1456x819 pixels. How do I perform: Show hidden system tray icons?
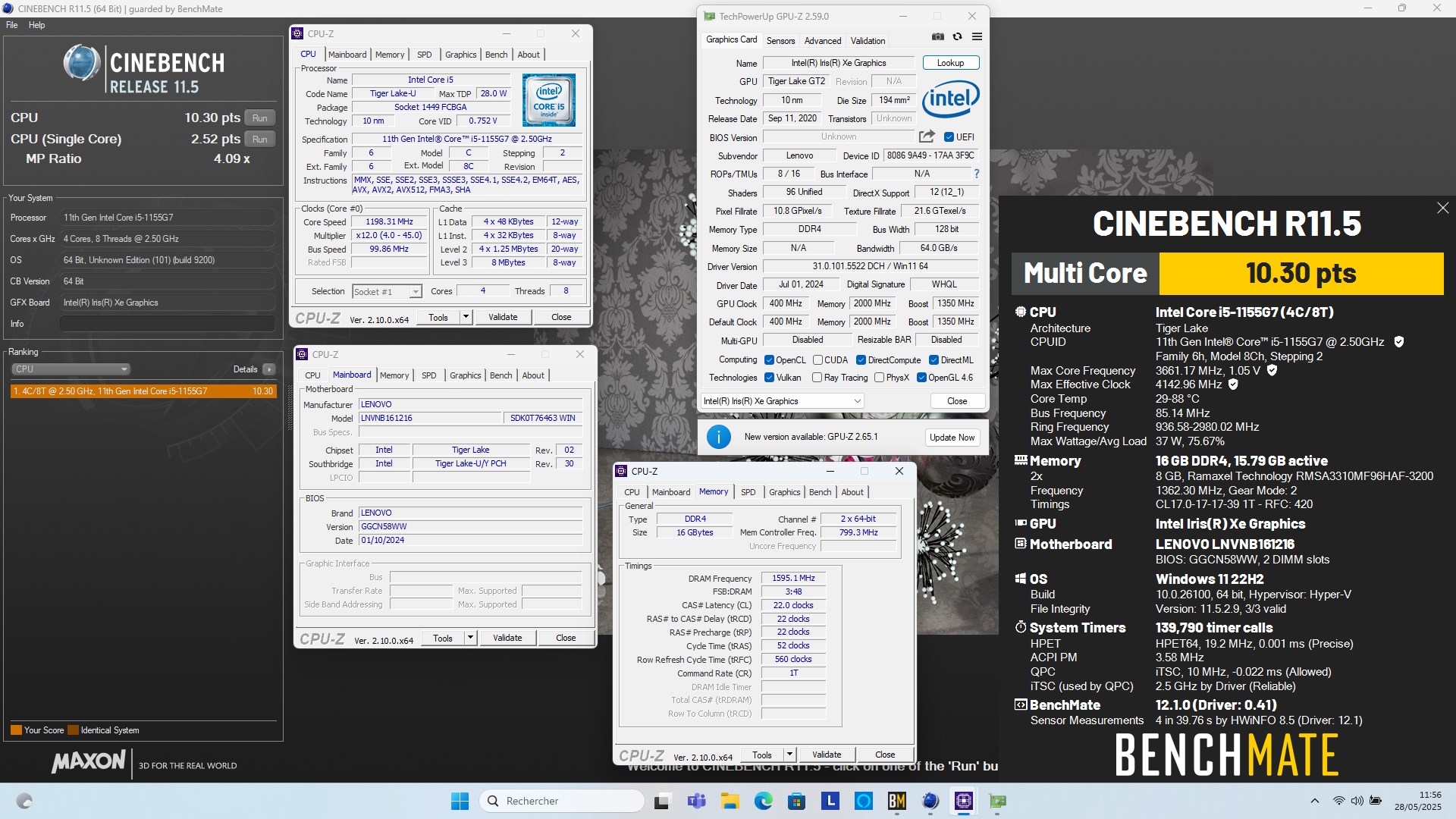click(x=1314, y=801)
